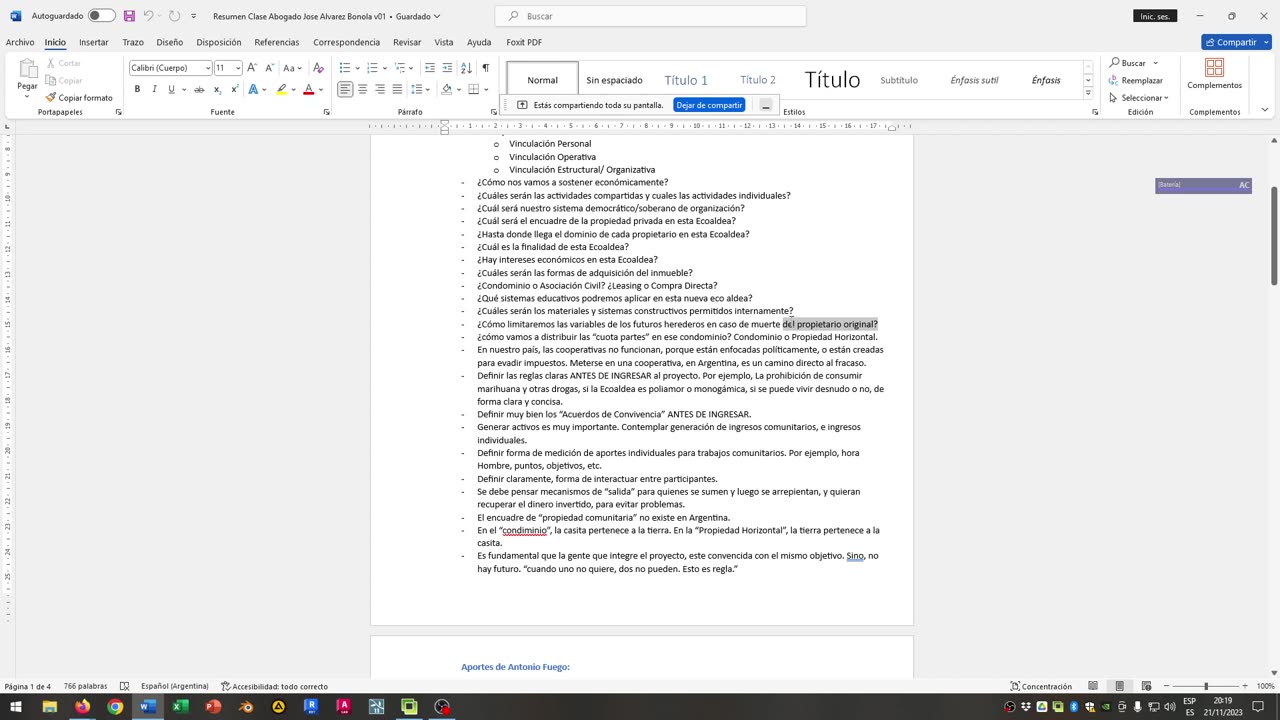Switch to Diseño tab
The height and width of the screenshot is (720, 1280).
[169, 42]
